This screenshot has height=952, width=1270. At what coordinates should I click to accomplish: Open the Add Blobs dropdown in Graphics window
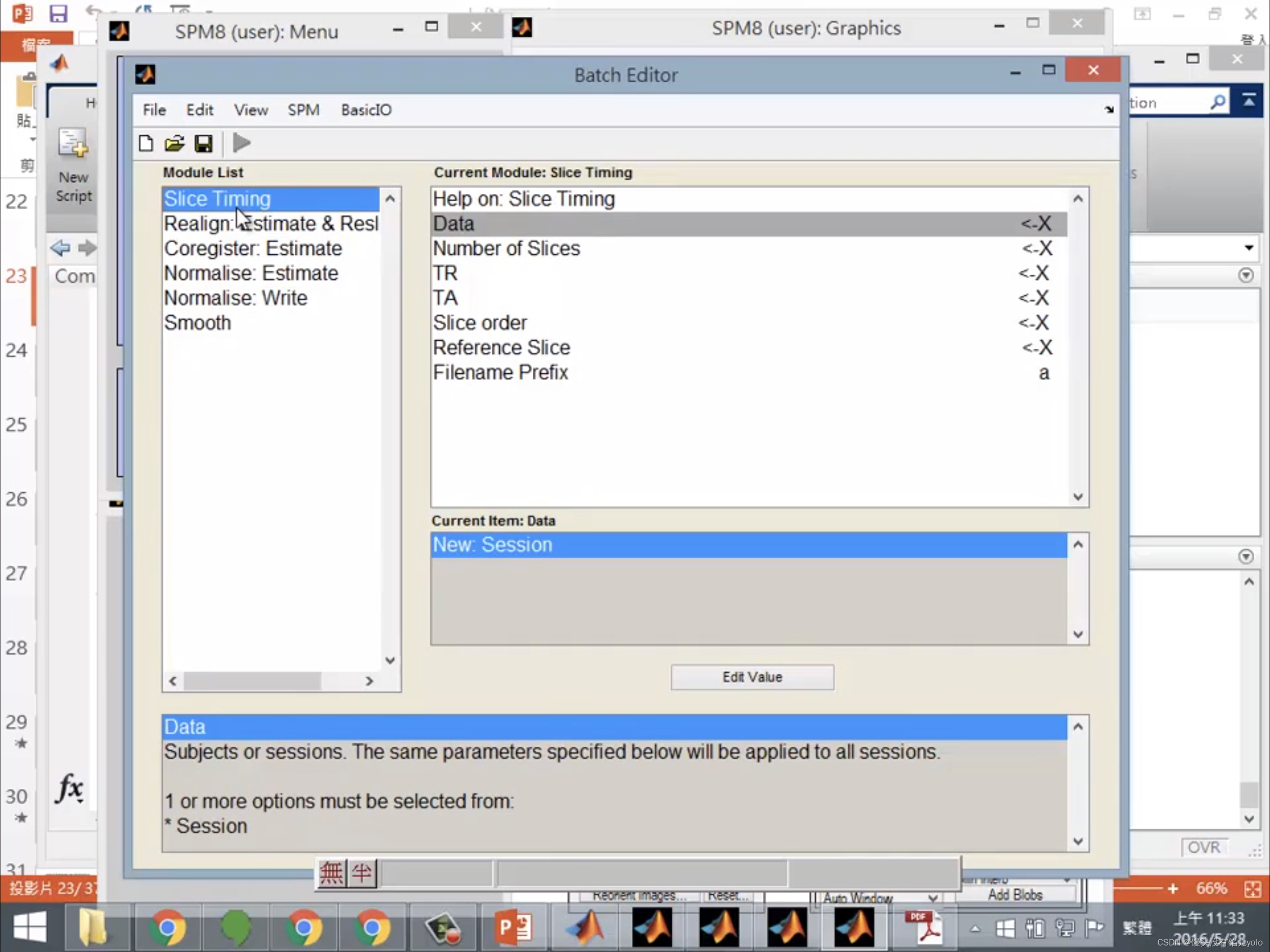click(1015, 894)
